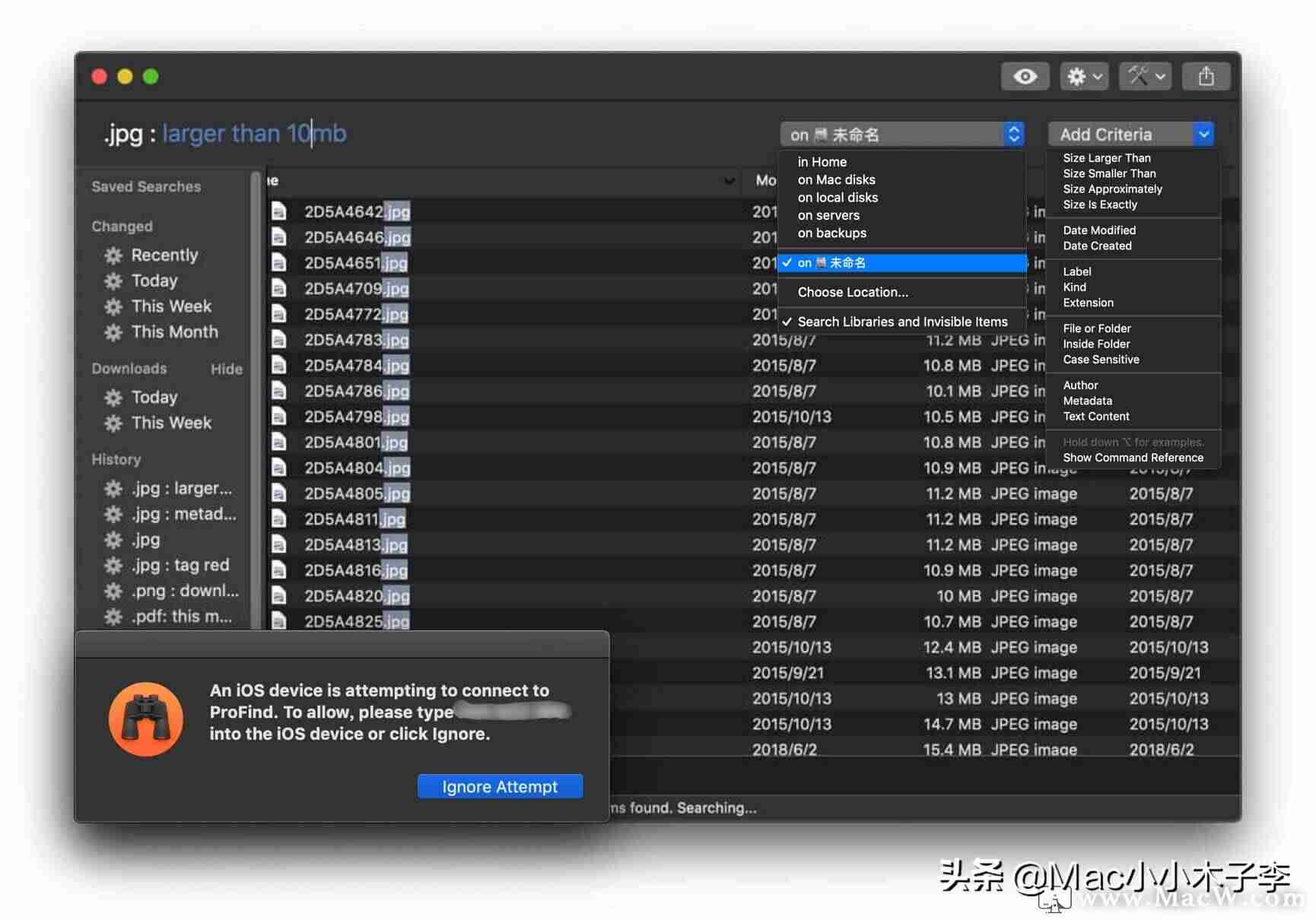Add 'Extension' criterion
This screenshot has width=1316, height=920.
pyautogui.click(x=1088, y=303)
